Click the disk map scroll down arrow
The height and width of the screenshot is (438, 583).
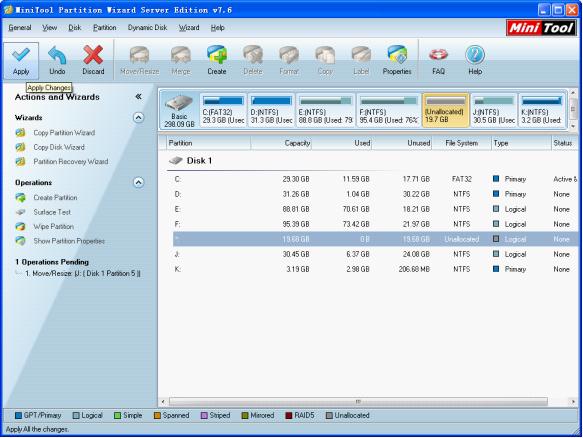click(x=573, y=126)
